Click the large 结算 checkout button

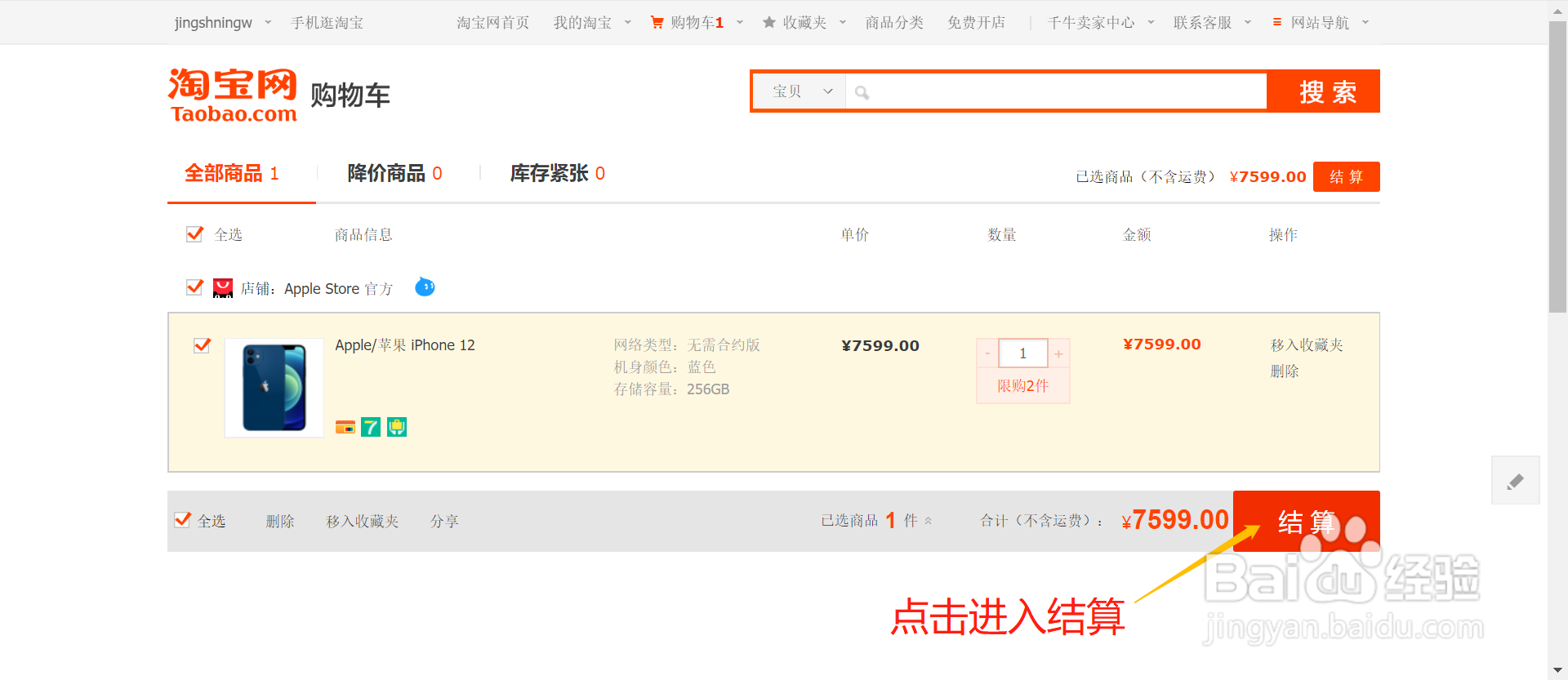[1307, 521]
